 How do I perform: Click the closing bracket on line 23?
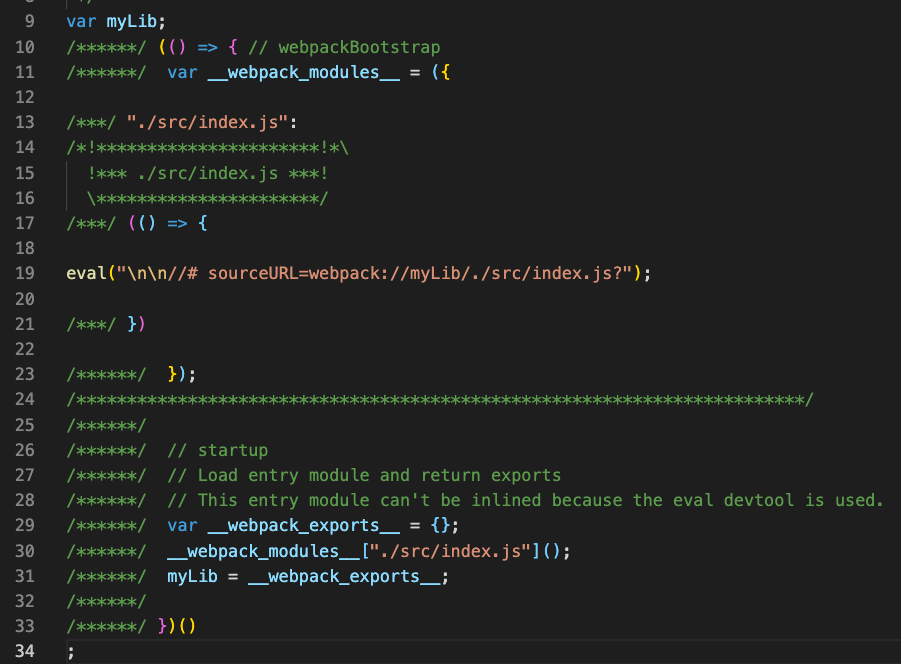click(180, 374)
